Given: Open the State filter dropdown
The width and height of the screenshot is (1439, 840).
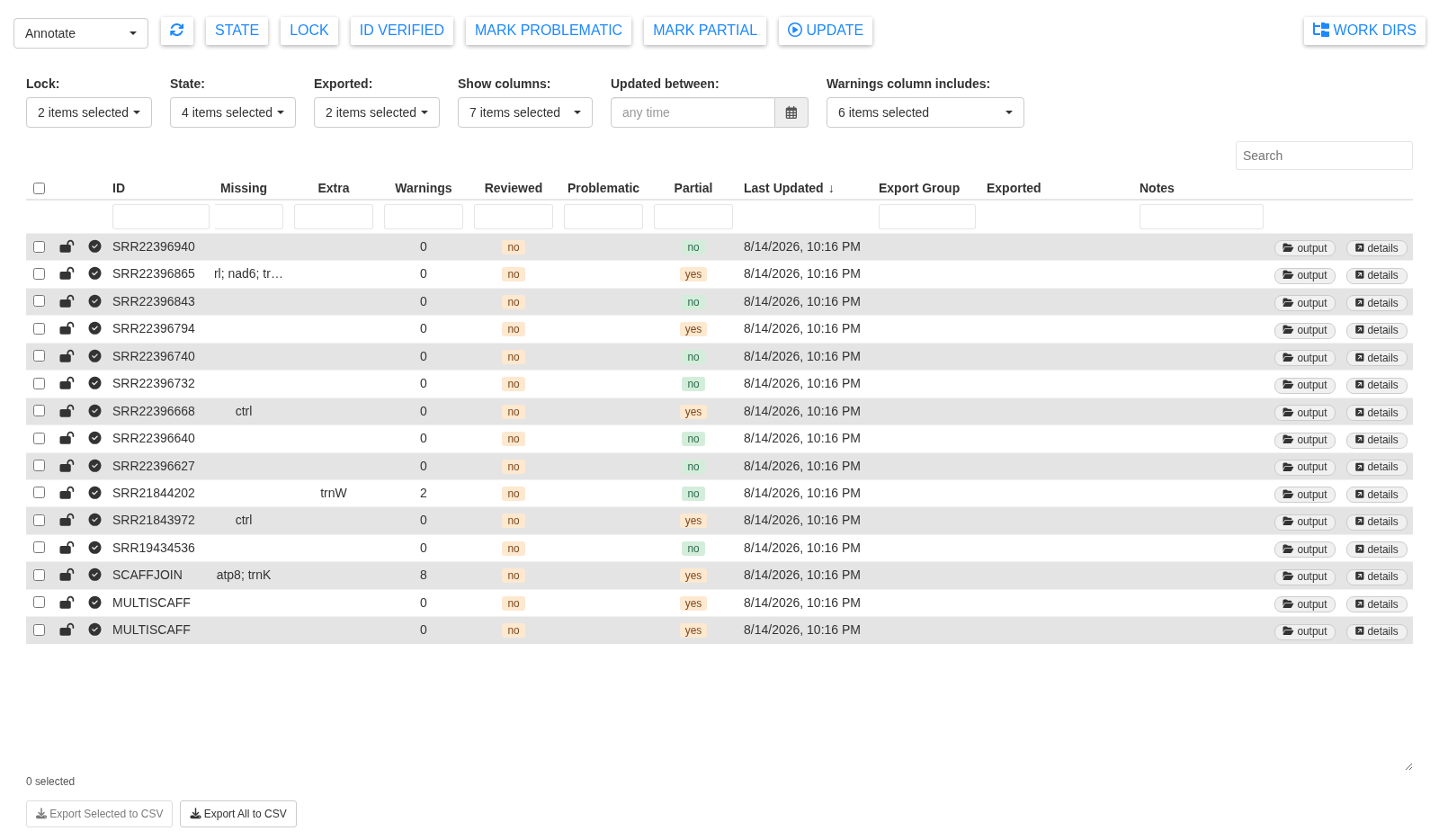Looking at the screenshot, I should coord(233,112).
